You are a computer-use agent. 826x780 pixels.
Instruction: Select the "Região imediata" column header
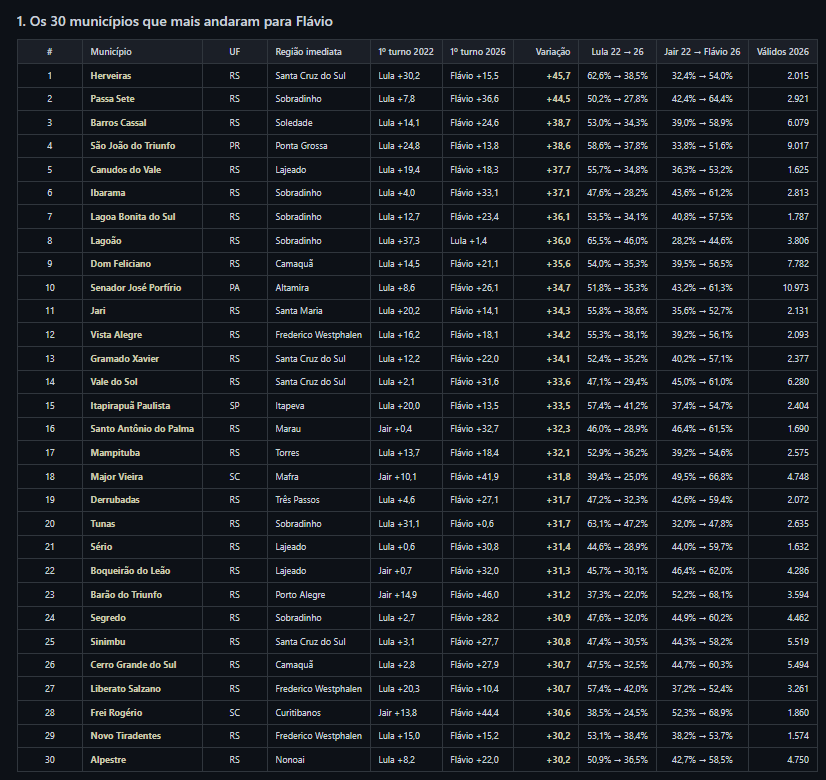coord(308,52)
